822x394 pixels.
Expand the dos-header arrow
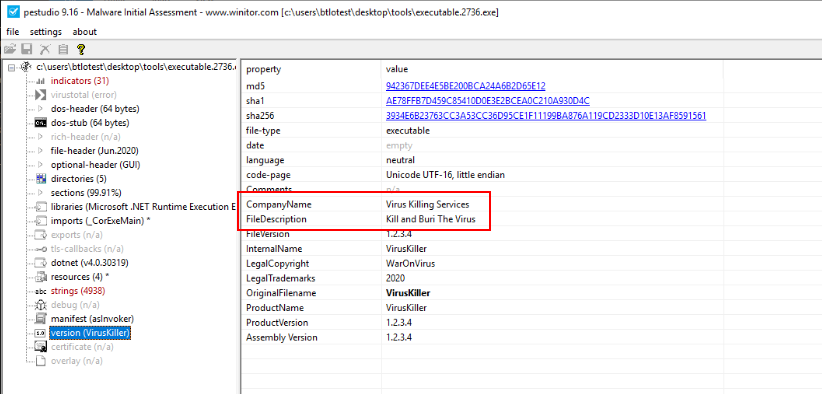pyautogui.click(x=40, y=109)
